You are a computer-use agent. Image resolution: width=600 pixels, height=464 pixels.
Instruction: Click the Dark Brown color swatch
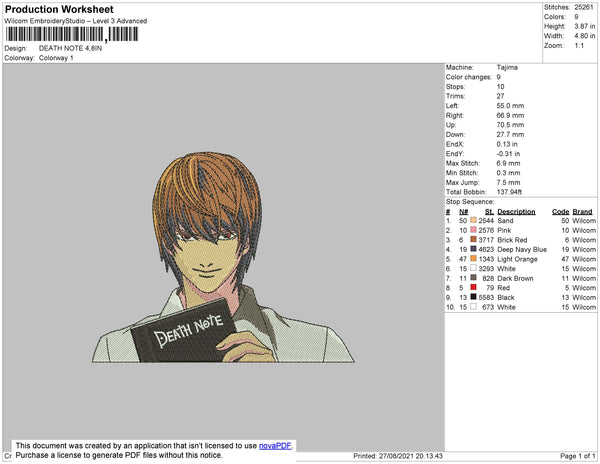[473, 278]
